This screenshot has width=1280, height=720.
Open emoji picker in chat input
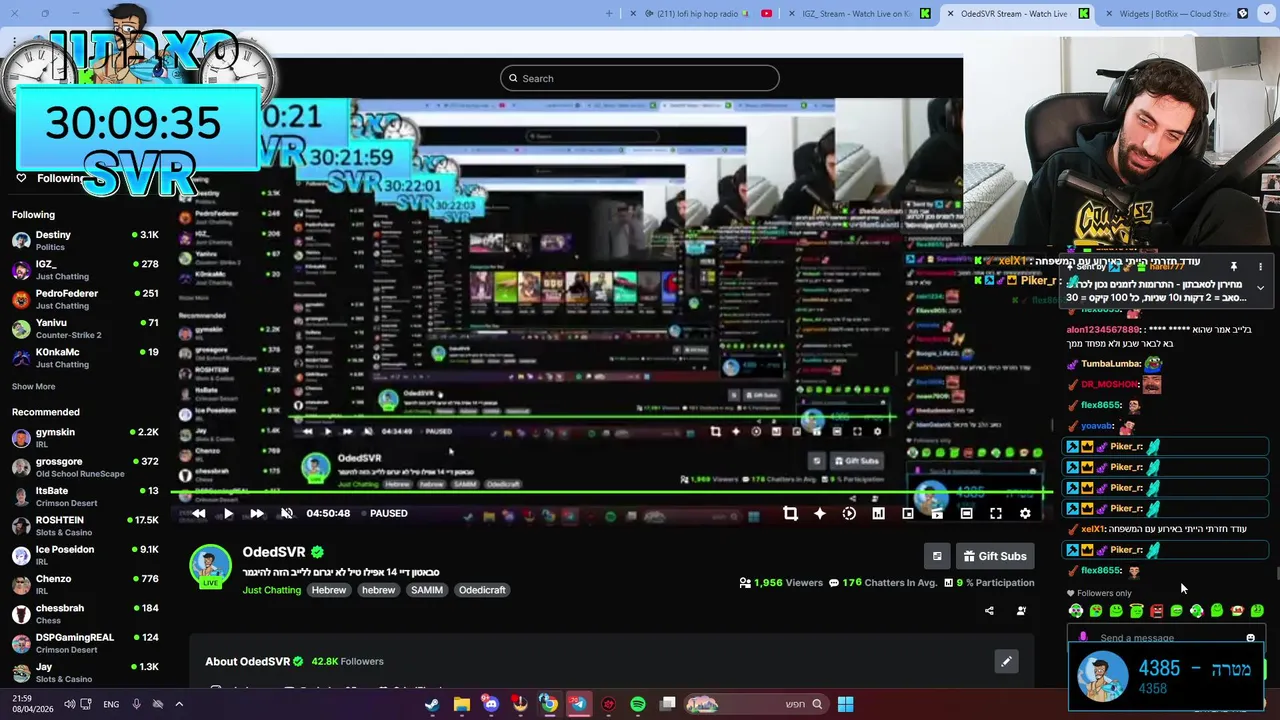pos(1250,638)
